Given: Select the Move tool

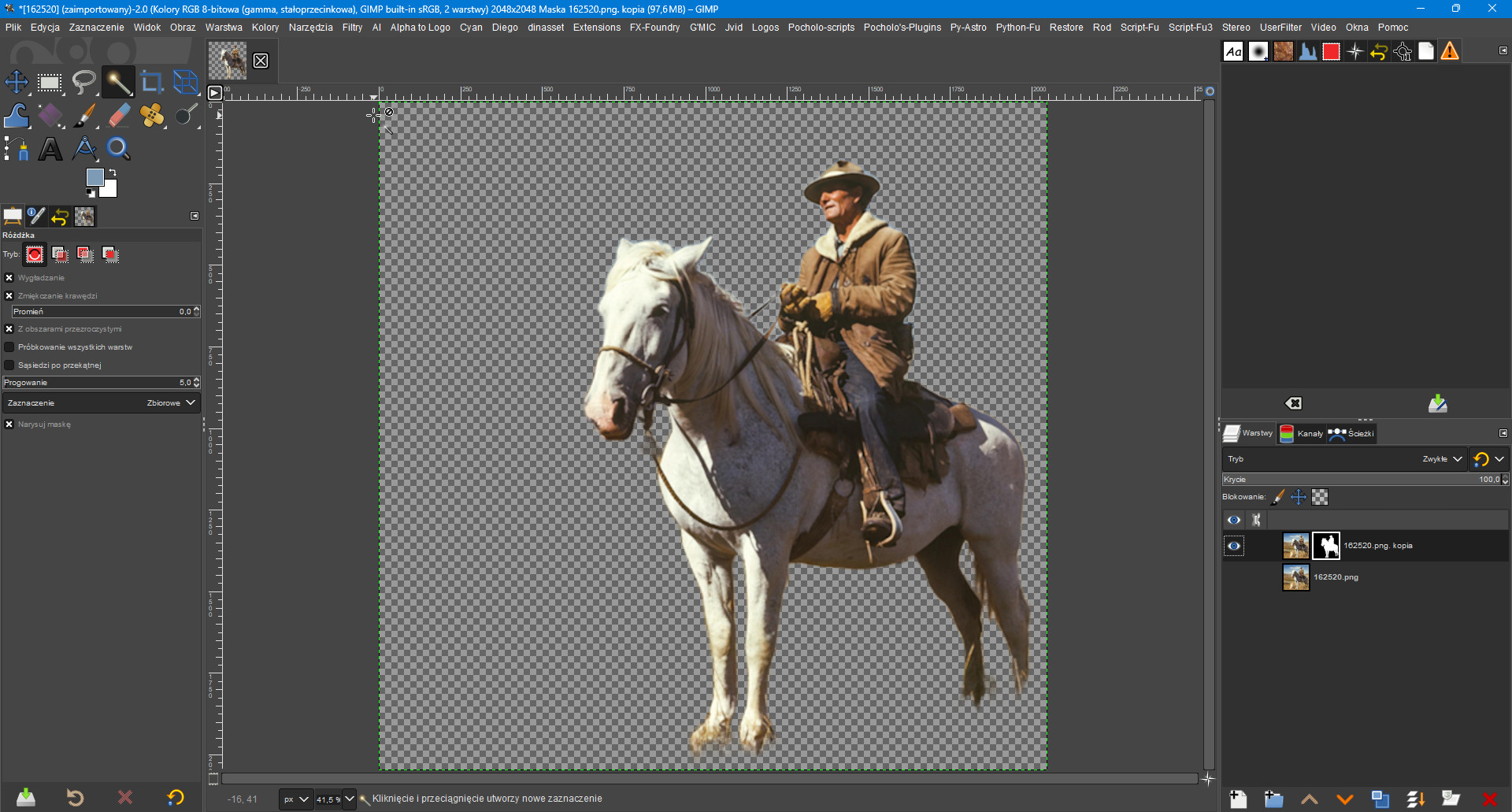Looking at the screenshot, I should pos(17,82).
